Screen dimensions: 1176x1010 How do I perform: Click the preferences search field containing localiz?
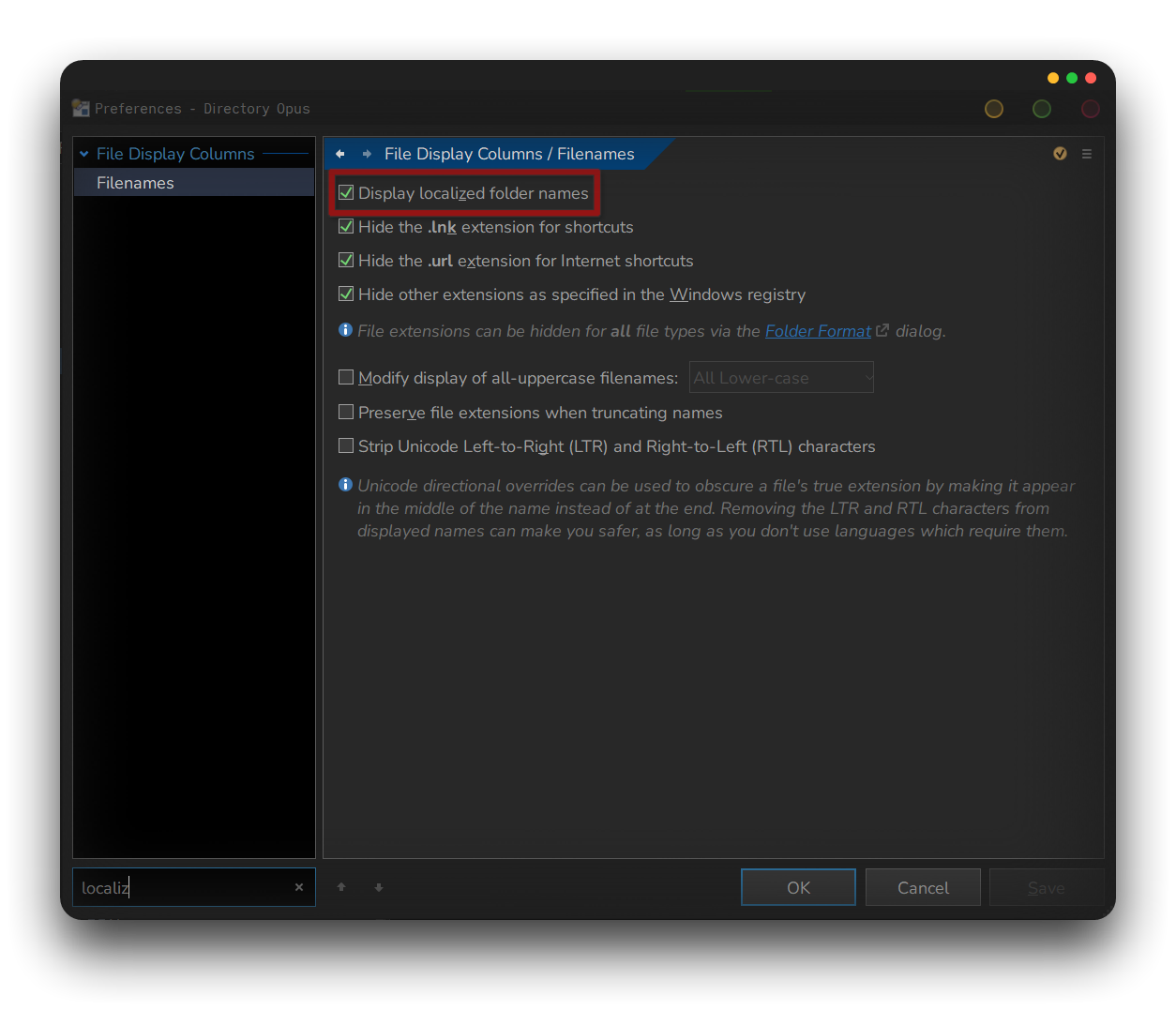(x=183, y=887)
